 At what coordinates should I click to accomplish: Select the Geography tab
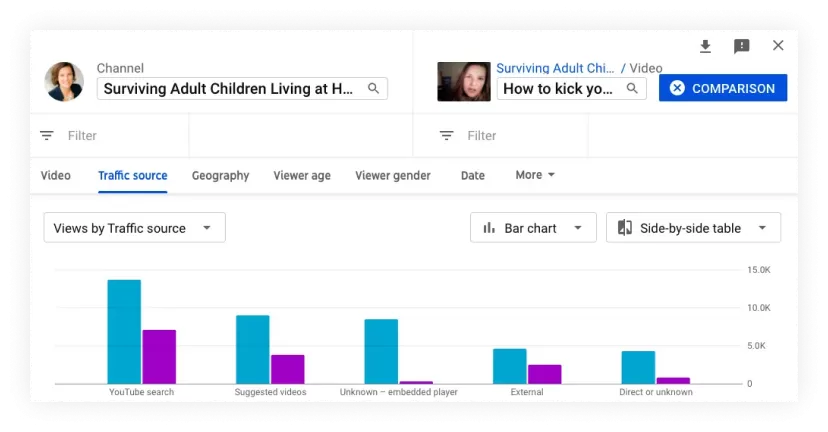[220, 175]
